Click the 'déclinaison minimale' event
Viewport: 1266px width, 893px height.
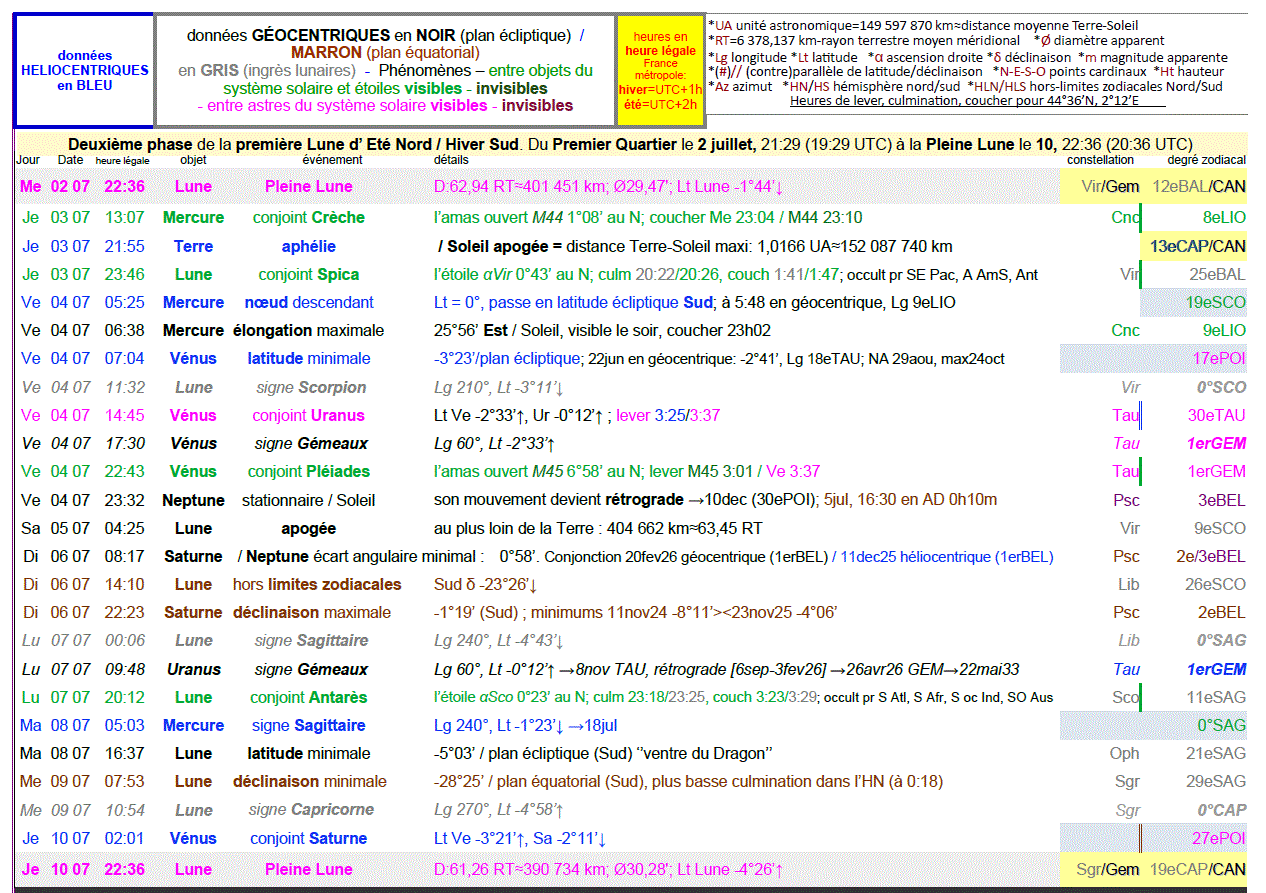click(x=310, y=781)
